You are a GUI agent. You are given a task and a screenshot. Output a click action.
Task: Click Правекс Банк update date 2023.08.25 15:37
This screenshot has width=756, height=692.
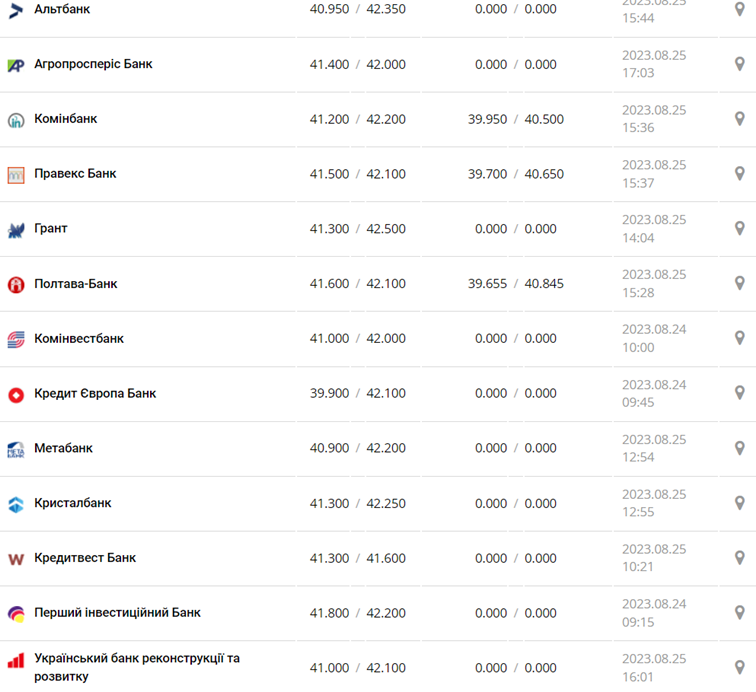(654, 174)
